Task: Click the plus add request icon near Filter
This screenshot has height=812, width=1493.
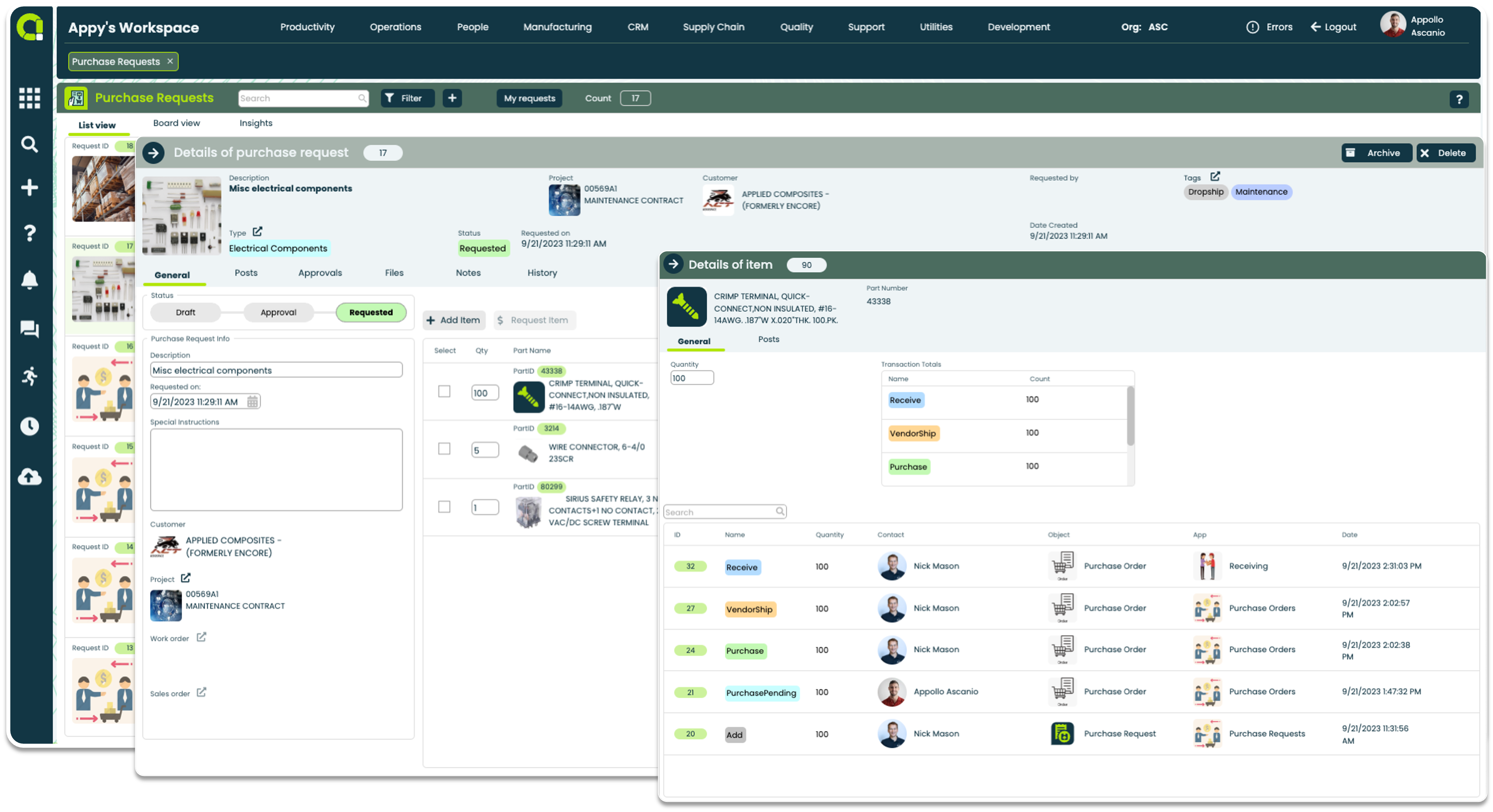Action: tap(452, 98)
